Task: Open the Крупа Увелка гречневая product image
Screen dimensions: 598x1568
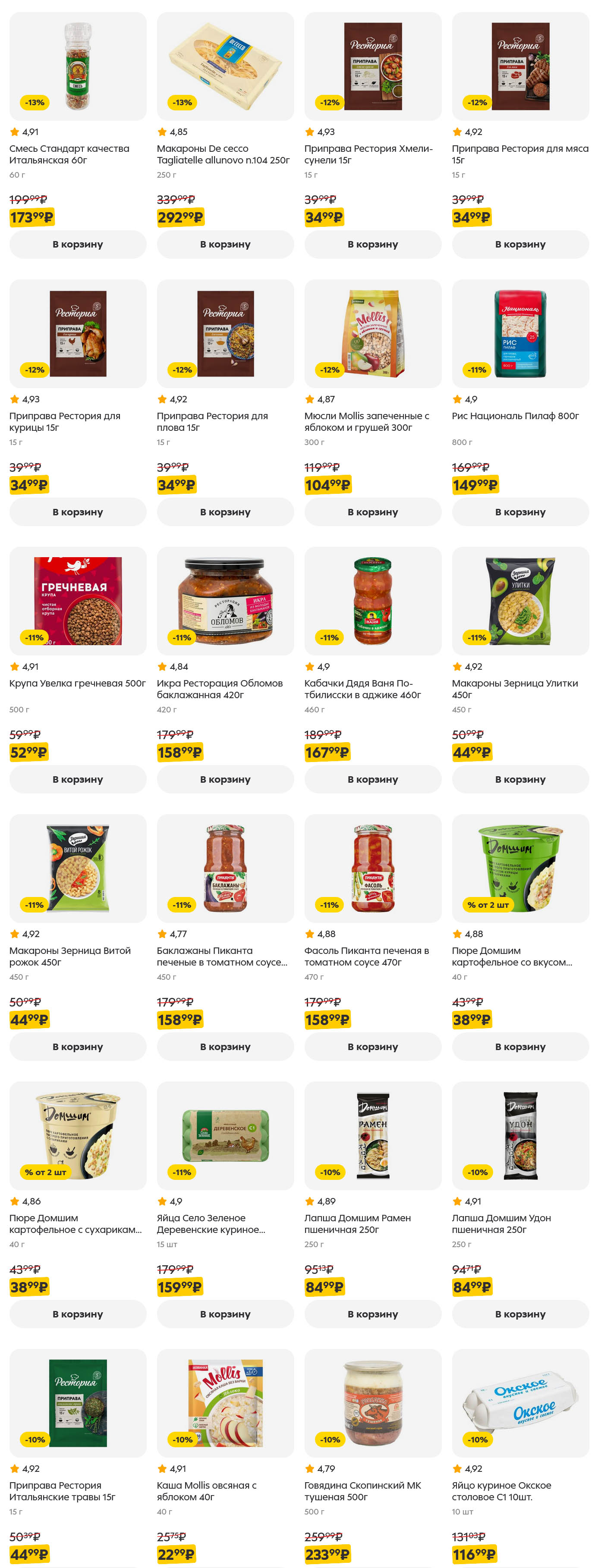Action: [x=78, y=601]
